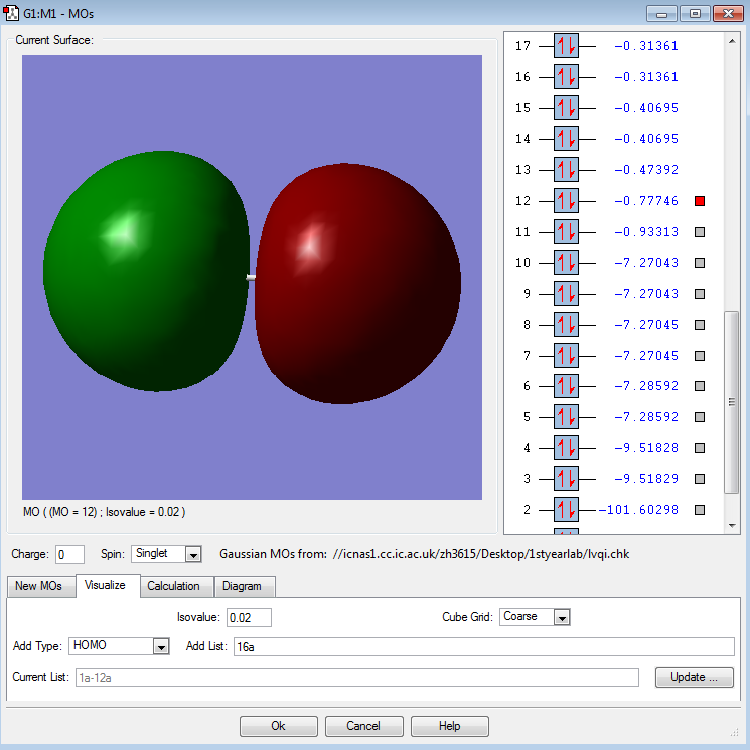This screenshot has width=750, height=750.
Task: Click occupancy box of orbital 7
Action: pyautogui.click(x=566, y=356)
